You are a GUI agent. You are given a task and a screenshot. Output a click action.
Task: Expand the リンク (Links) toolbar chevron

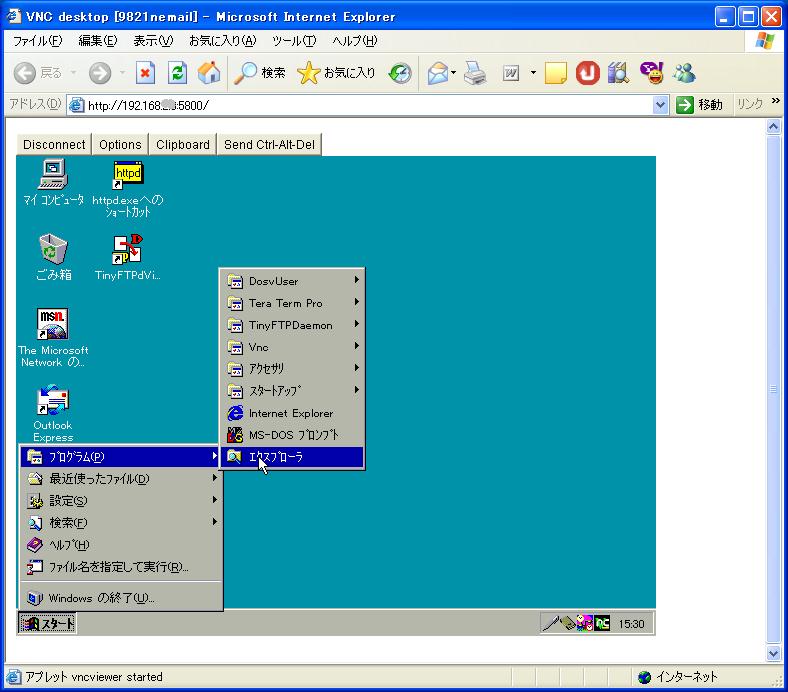click(776, 101)
